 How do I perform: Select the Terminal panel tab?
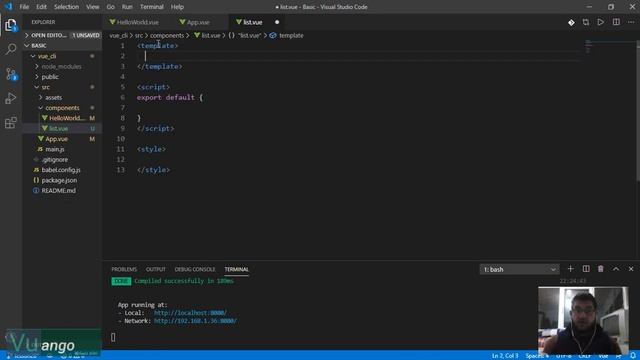(x=236, y=269)
